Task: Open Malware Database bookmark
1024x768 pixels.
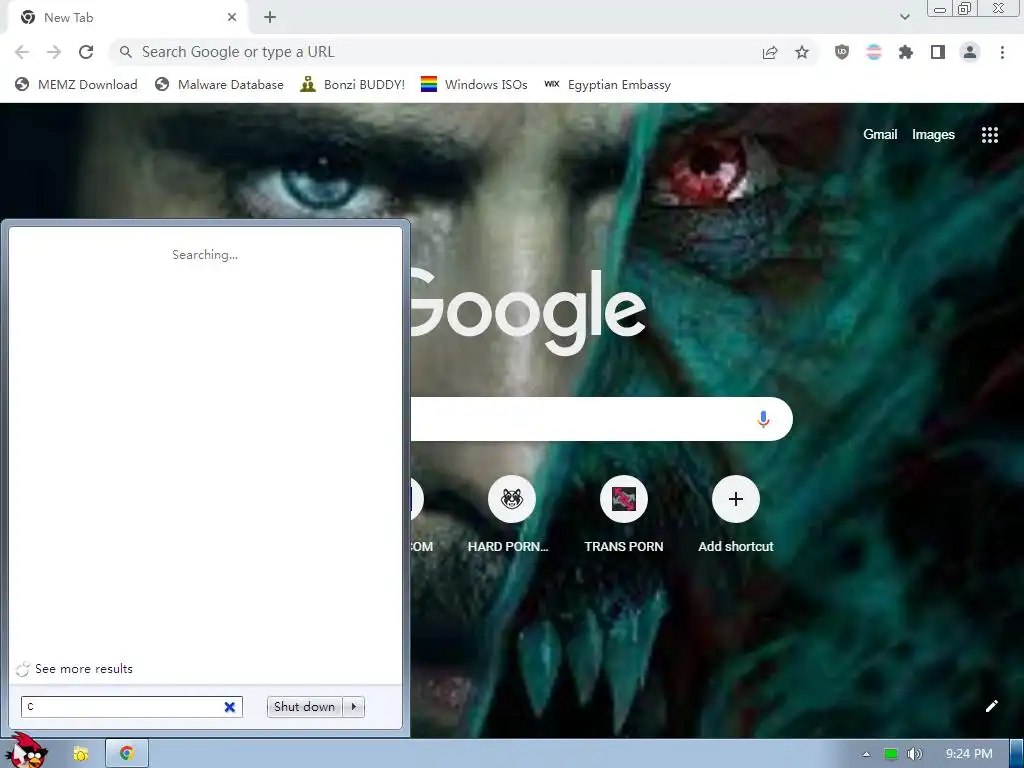Action: click(219, 84)
